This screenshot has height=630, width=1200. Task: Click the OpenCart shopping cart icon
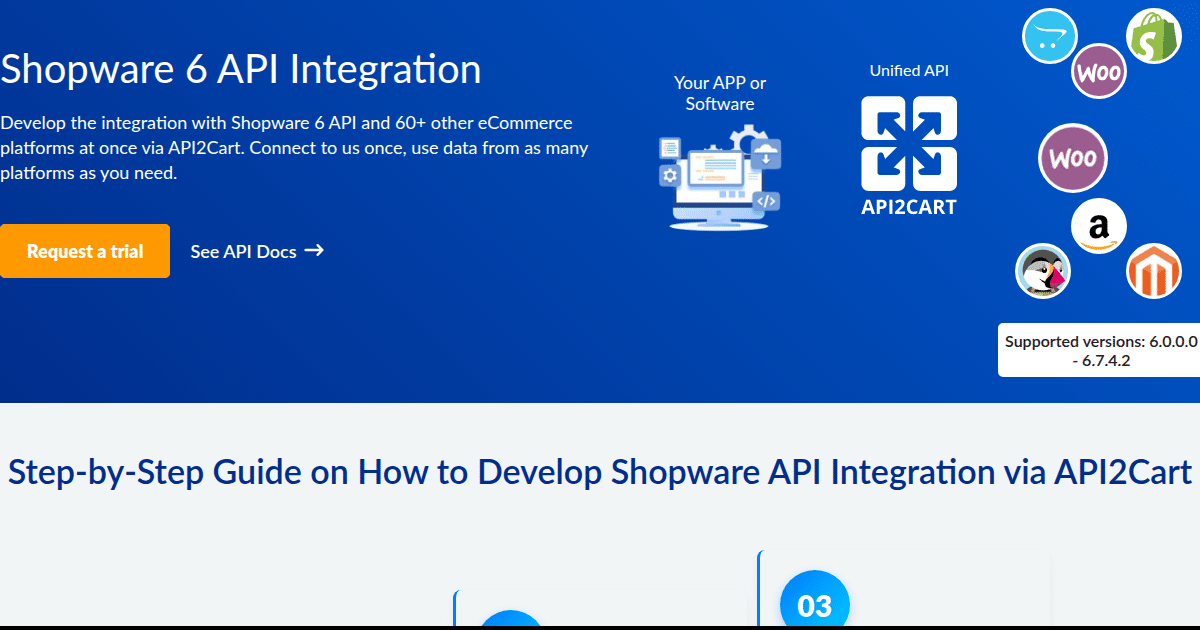click(x=1049, y=36)
